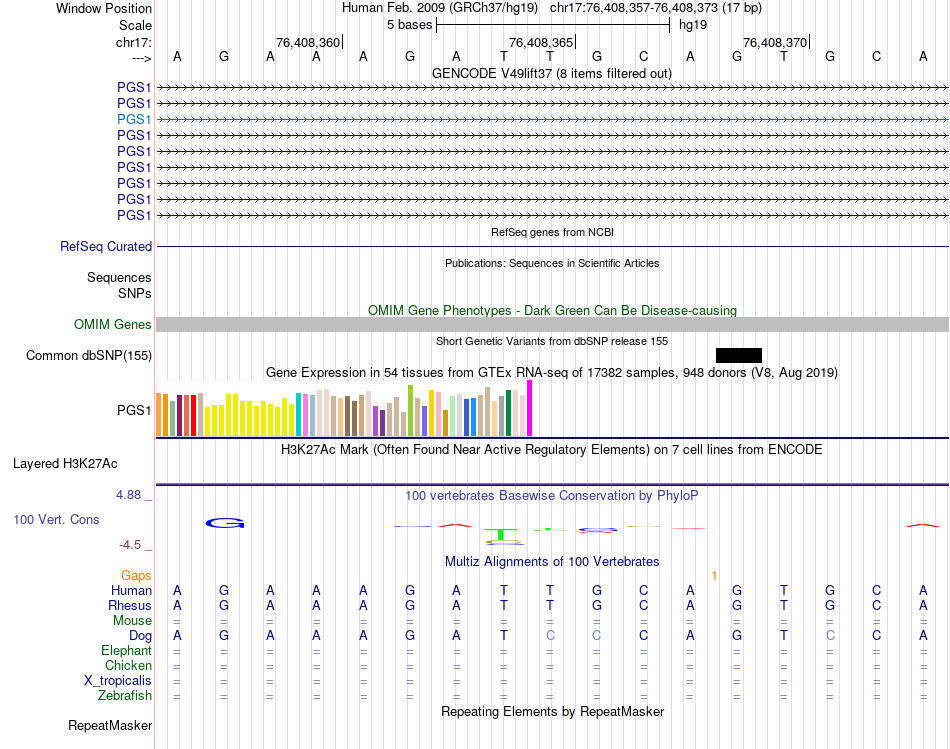Click the Human alignment row label
950x749 pixels.
point(131,590)
